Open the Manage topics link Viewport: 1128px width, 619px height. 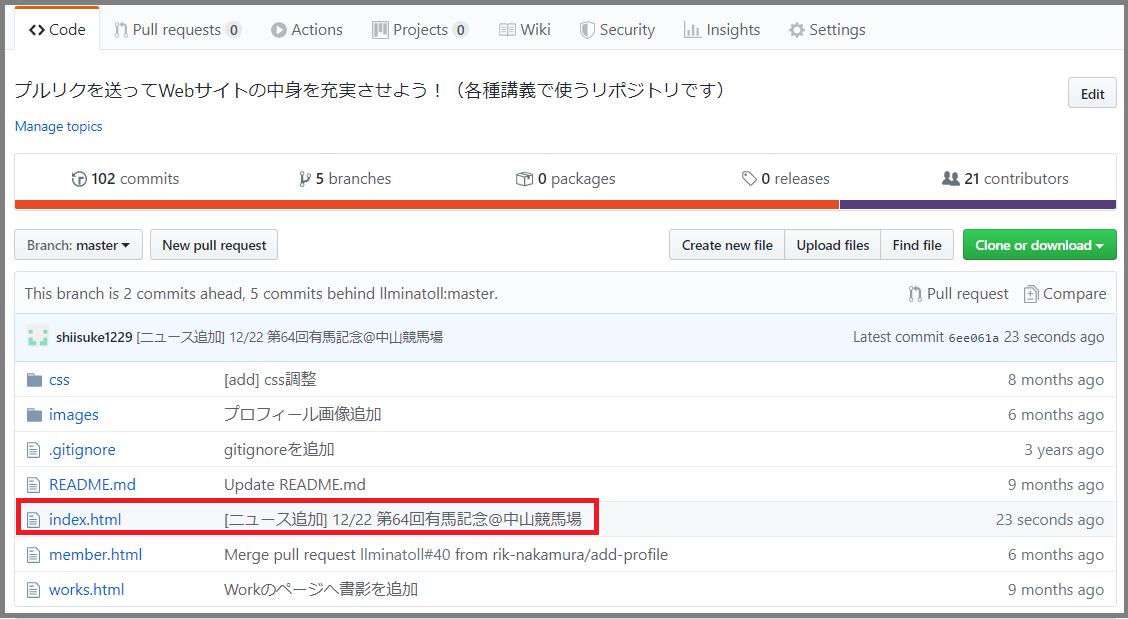pyautogui.click(x=58, y=126)
